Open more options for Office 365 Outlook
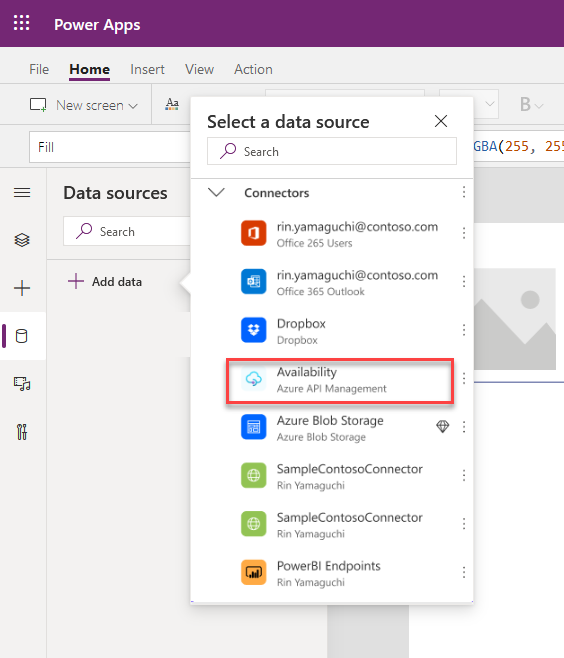This screenshot has height=658, width=564. coord(464,281)
